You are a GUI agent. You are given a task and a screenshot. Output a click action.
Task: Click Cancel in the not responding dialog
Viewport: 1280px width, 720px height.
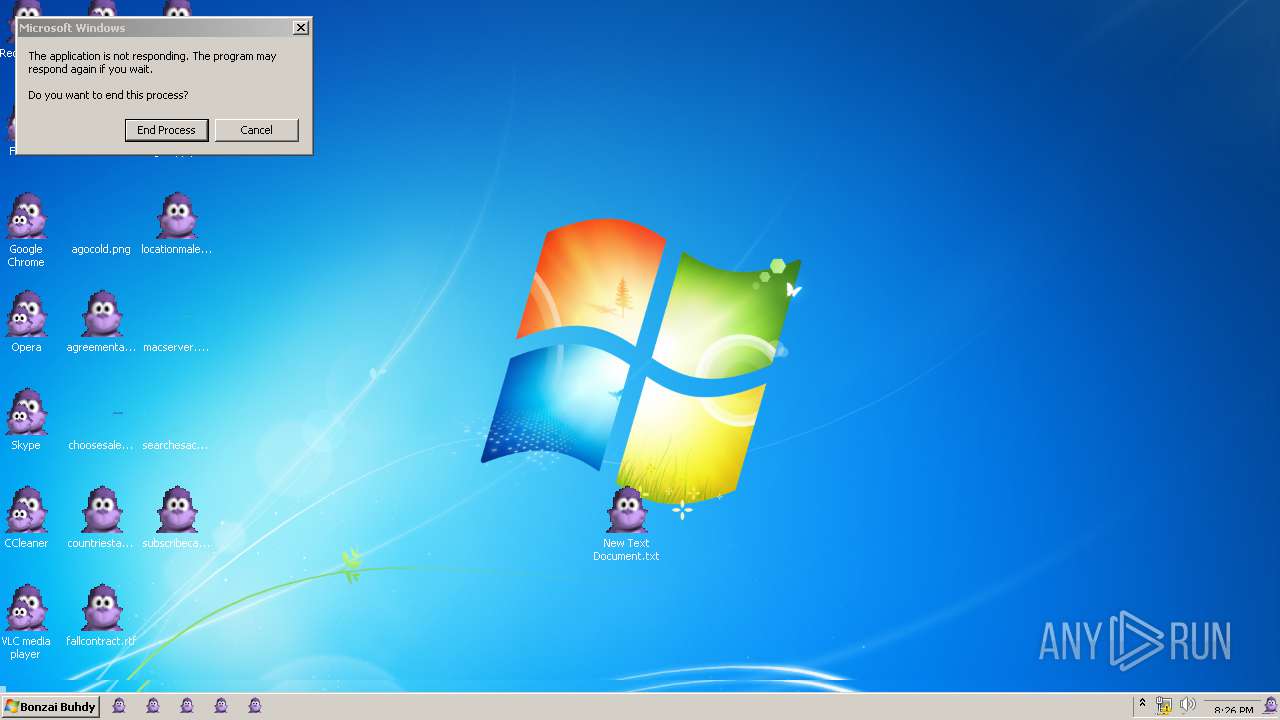click(x=256, y=130)
